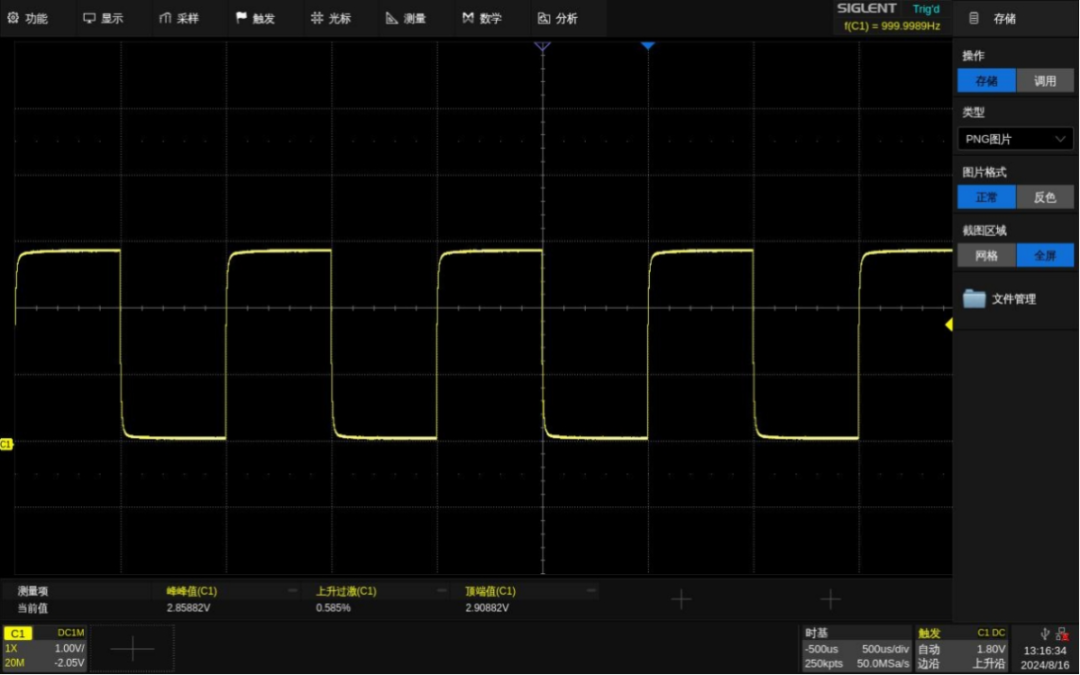Click the 500us/div timebase value
This screenshot has height=675, width=1080.
tap(885, 649)
